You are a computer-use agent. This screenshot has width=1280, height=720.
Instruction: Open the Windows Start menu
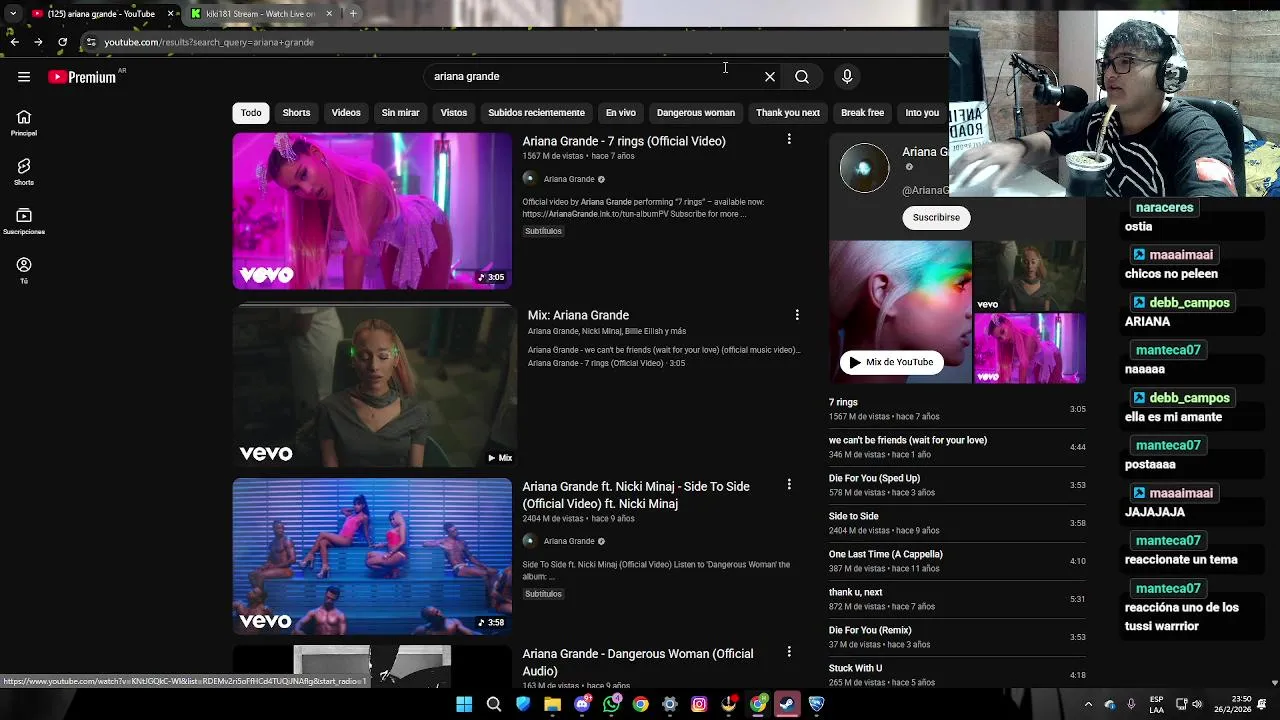pos(464,704)
